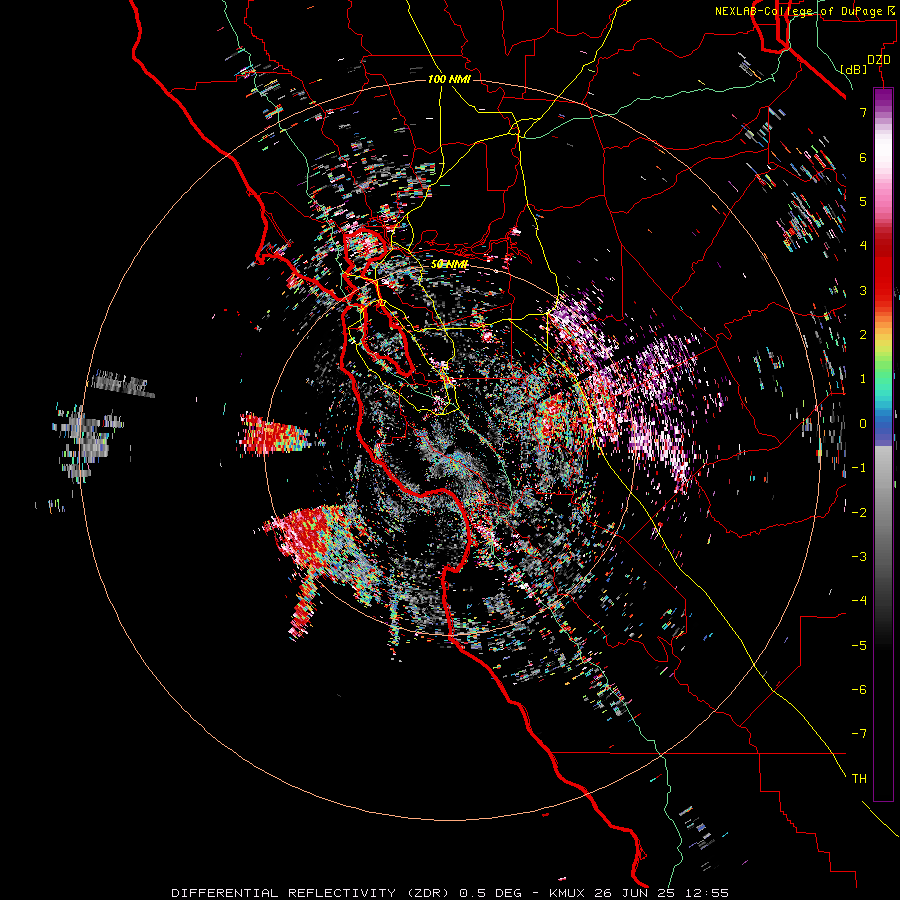Click the DIFFERENTIAL REFLECTIVITY (ZDR) caption text
The width and height of the screenshot is (900, 900).
(312, 893)
